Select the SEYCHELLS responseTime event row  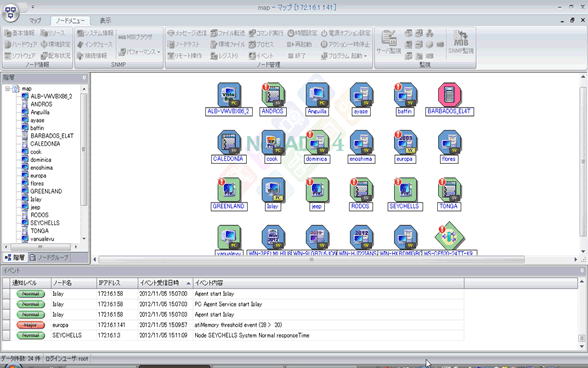point(233,335)
